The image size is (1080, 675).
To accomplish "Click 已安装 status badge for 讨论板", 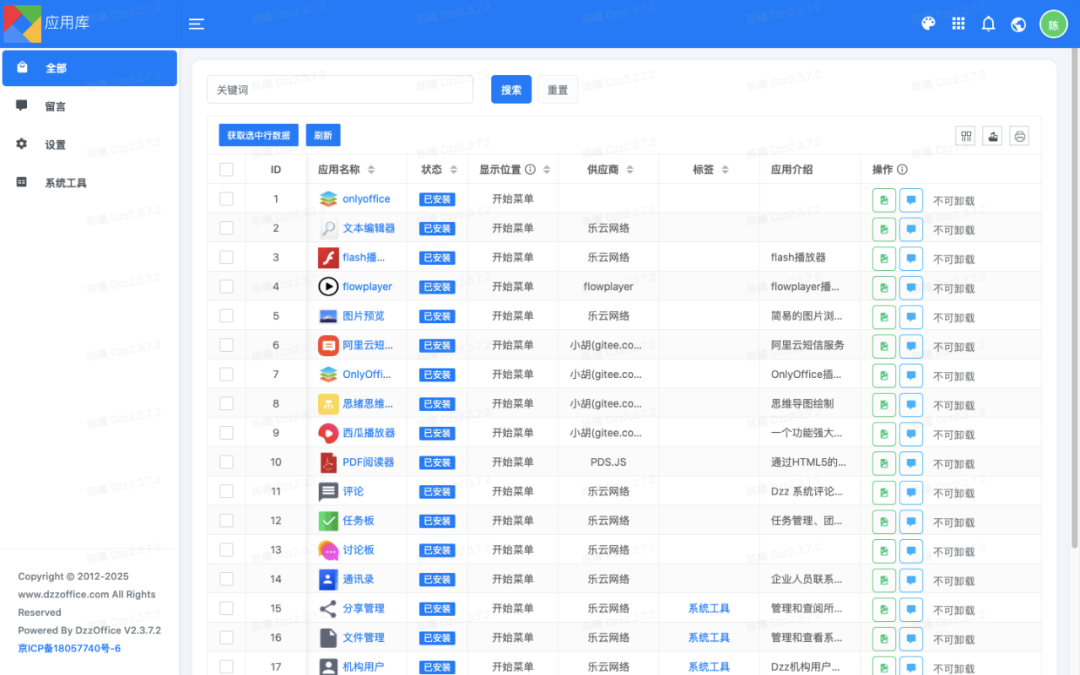I will (x=437, y=550).
